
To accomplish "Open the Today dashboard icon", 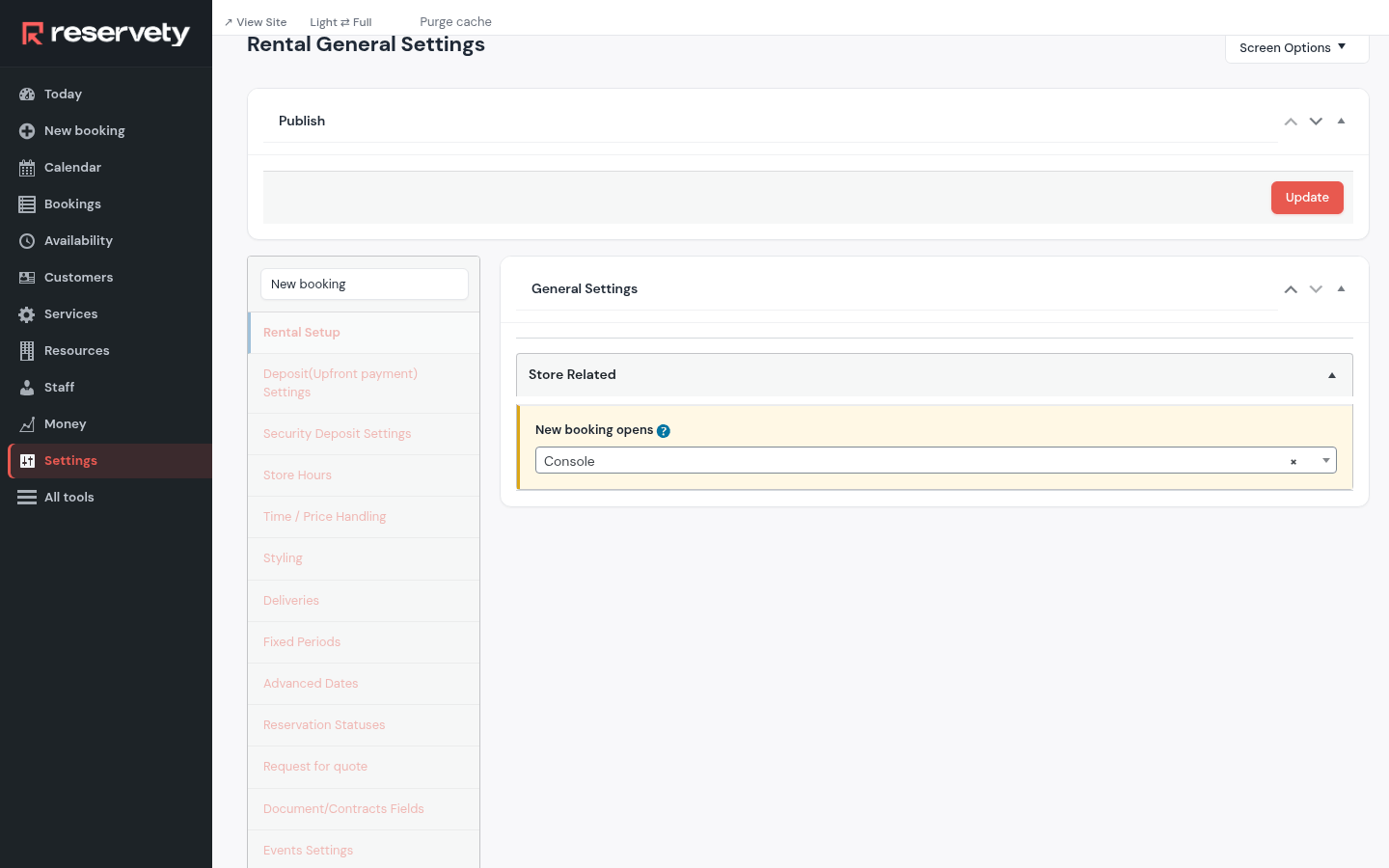I will pyautogui.click(x=27, y=95).
